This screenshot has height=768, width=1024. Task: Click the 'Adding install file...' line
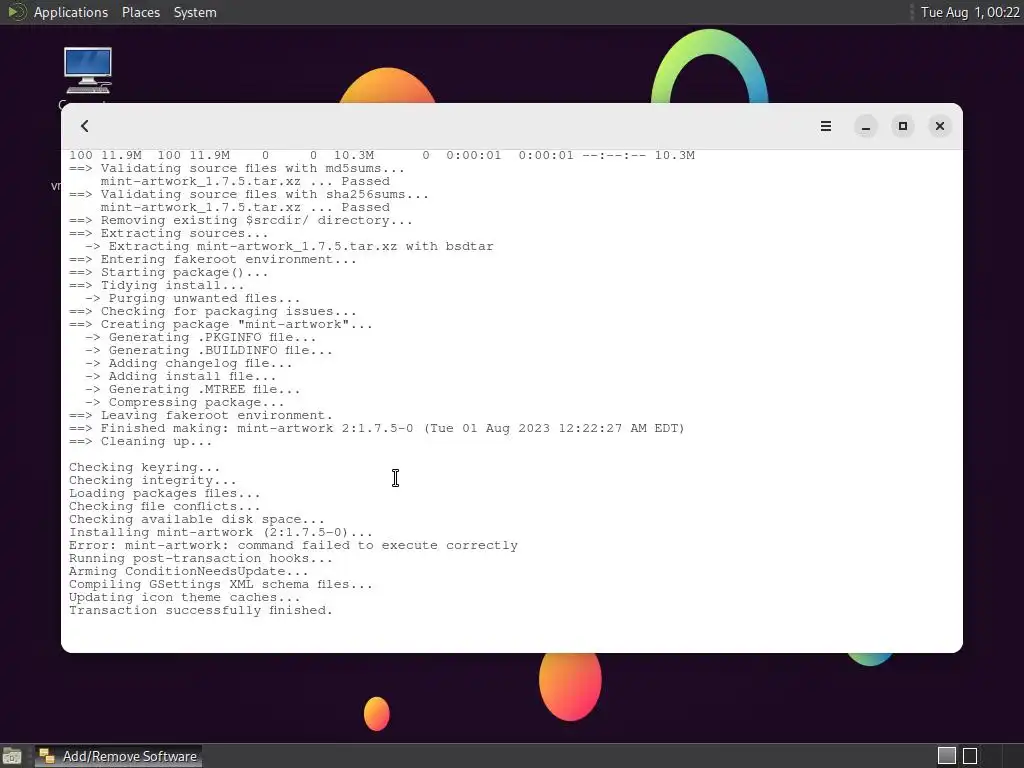pyautogui.click(x=180, y=376)
